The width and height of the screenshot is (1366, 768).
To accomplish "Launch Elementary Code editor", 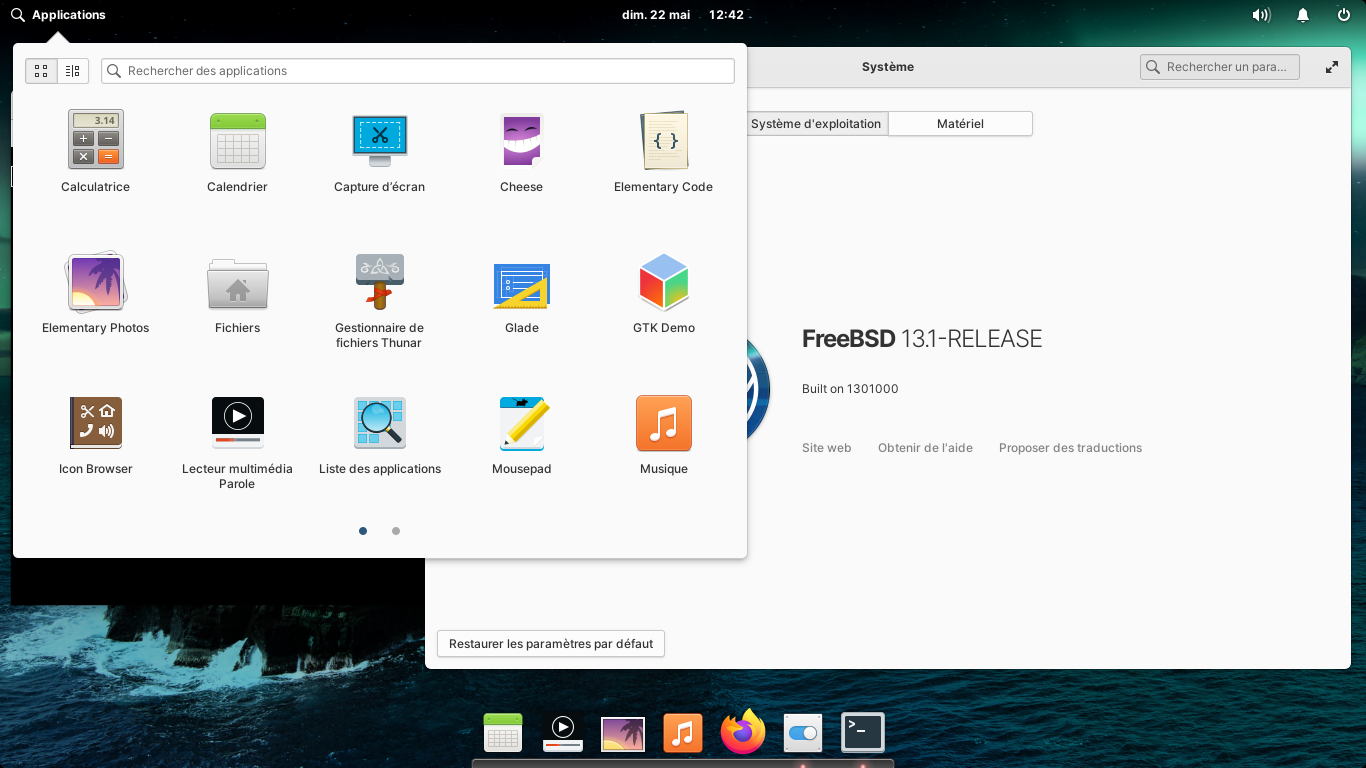I will [x=663, y=151].
